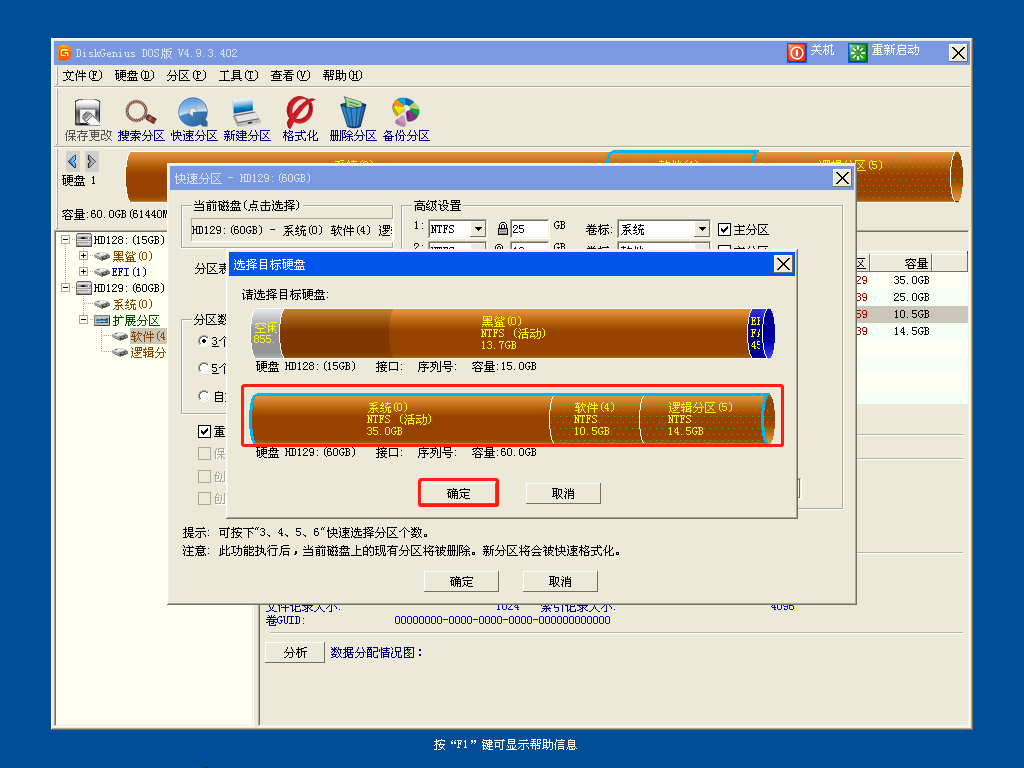Toggle the disabled 保 checkbox in 快速分区
The width and height of the screenshot is (1024, 768).
point(204,453)
